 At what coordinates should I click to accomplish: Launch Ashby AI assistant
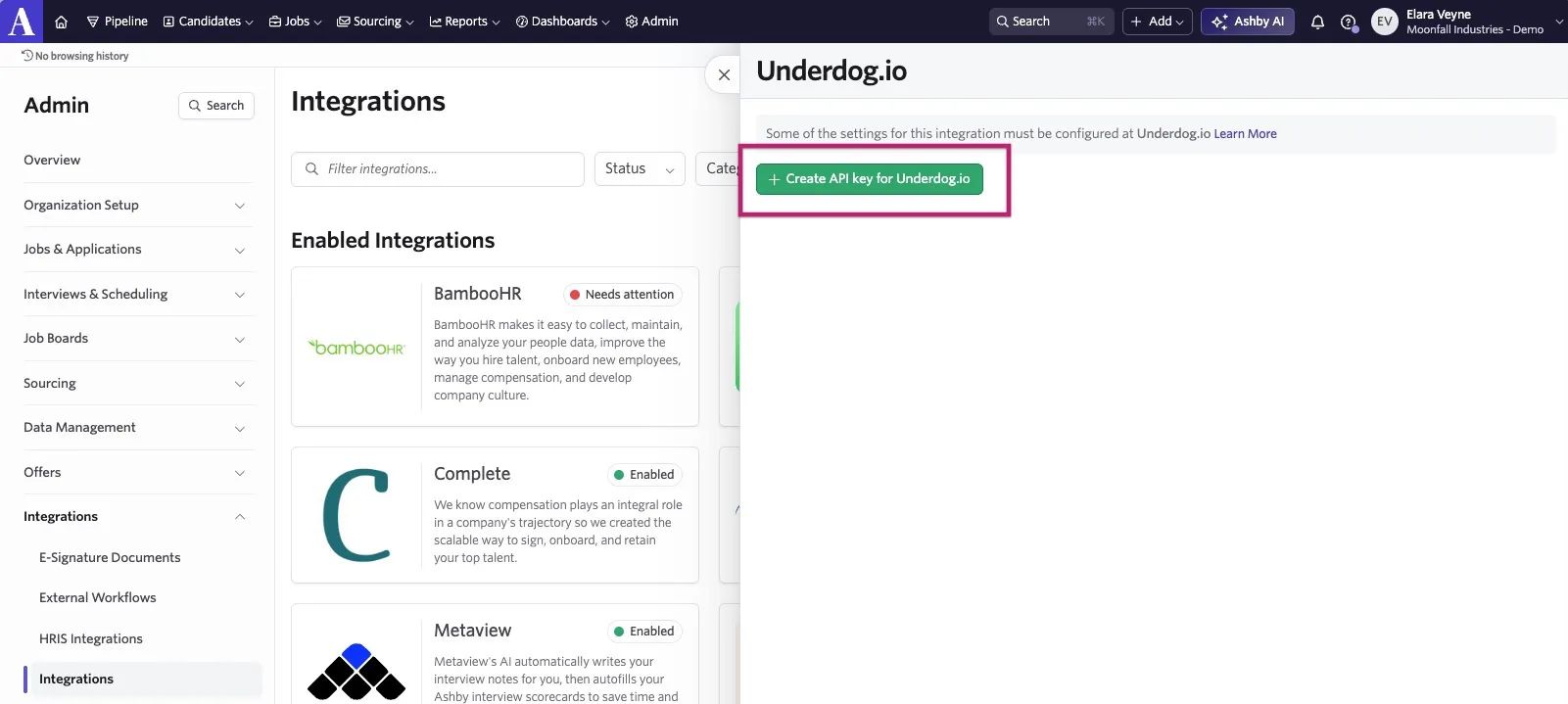click(x=1248, y=22)
